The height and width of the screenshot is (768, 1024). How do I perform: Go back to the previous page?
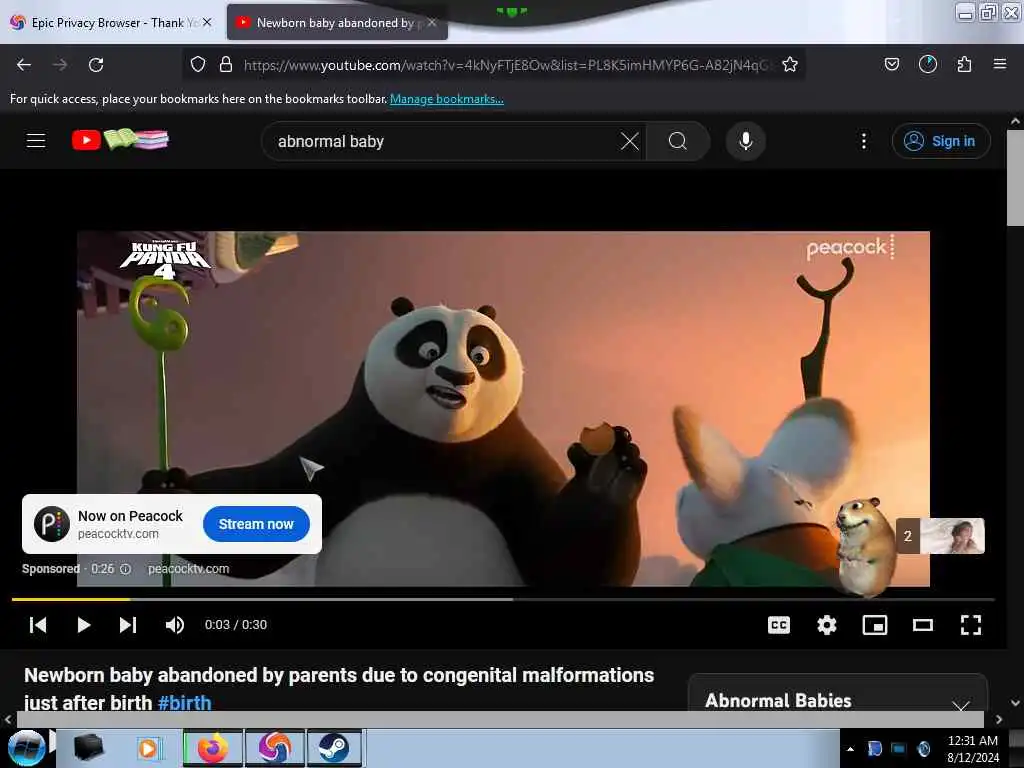pyautogui.click(x=24, y=65)
